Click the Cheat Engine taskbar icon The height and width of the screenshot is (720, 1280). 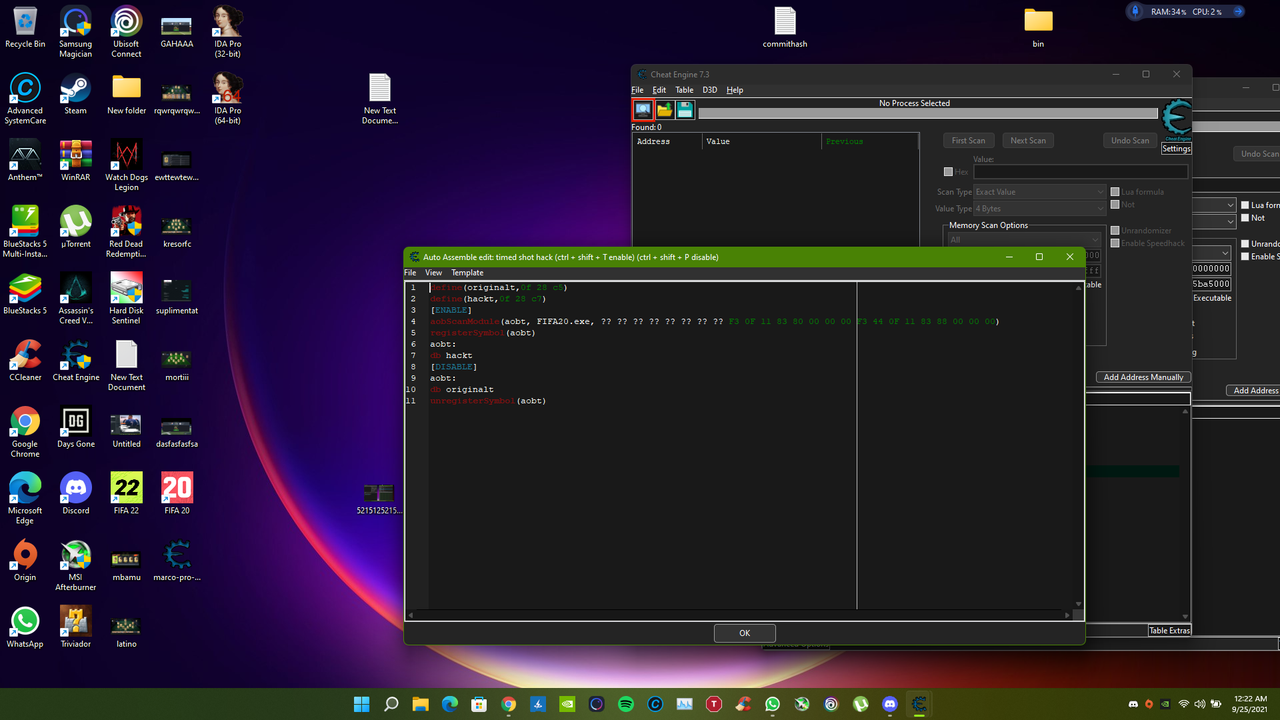pyautogui.click(x=919, y=704)
